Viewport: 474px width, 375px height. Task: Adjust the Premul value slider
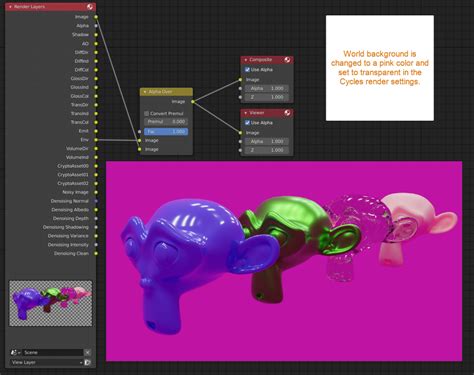point(166,122)
